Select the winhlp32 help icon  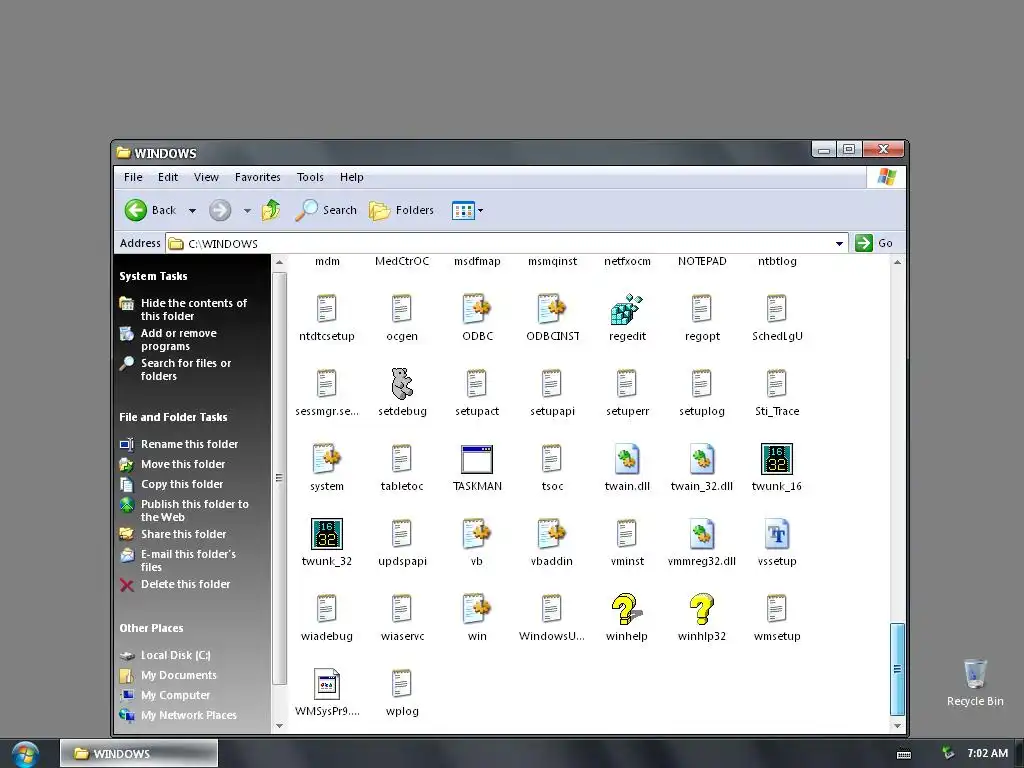(x=701, y=609)
